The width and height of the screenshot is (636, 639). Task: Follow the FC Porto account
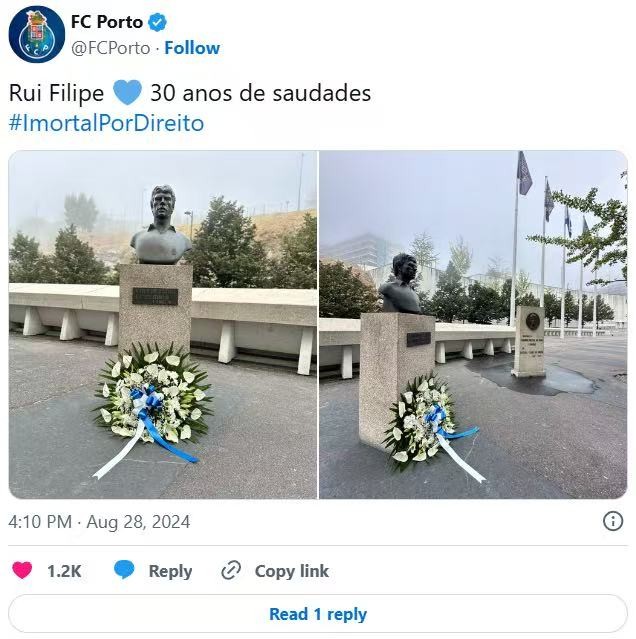(192, 48)
